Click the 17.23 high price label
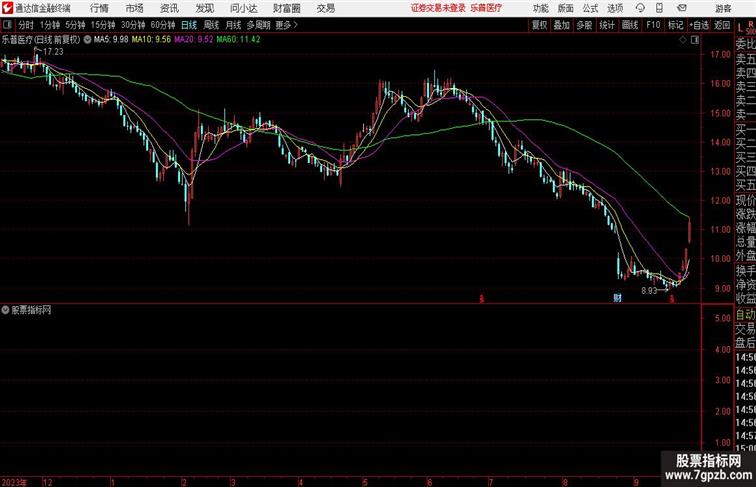Screen dimensions: 756x487 coord(53,52)
